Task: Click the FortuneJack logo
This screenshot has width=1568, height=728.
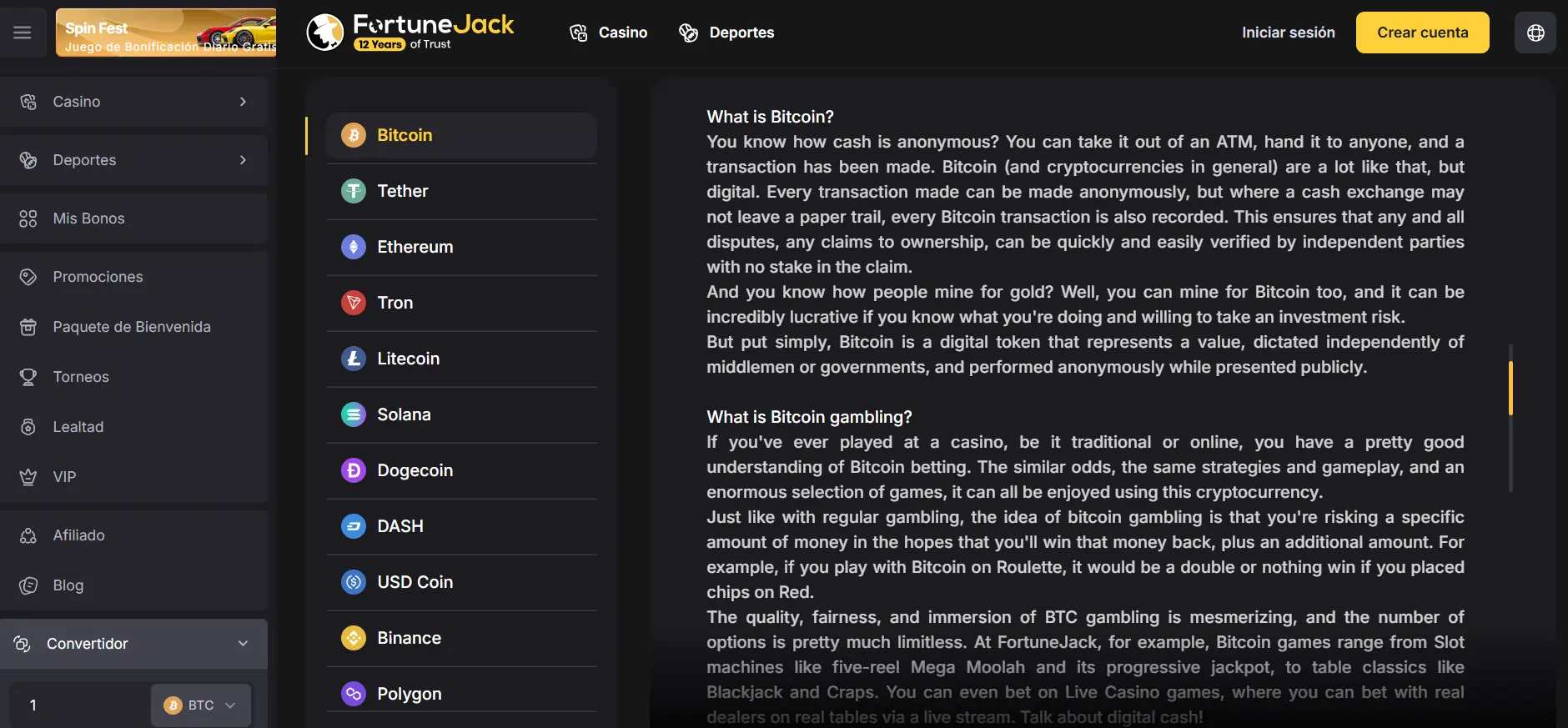Action: point(410,33)
